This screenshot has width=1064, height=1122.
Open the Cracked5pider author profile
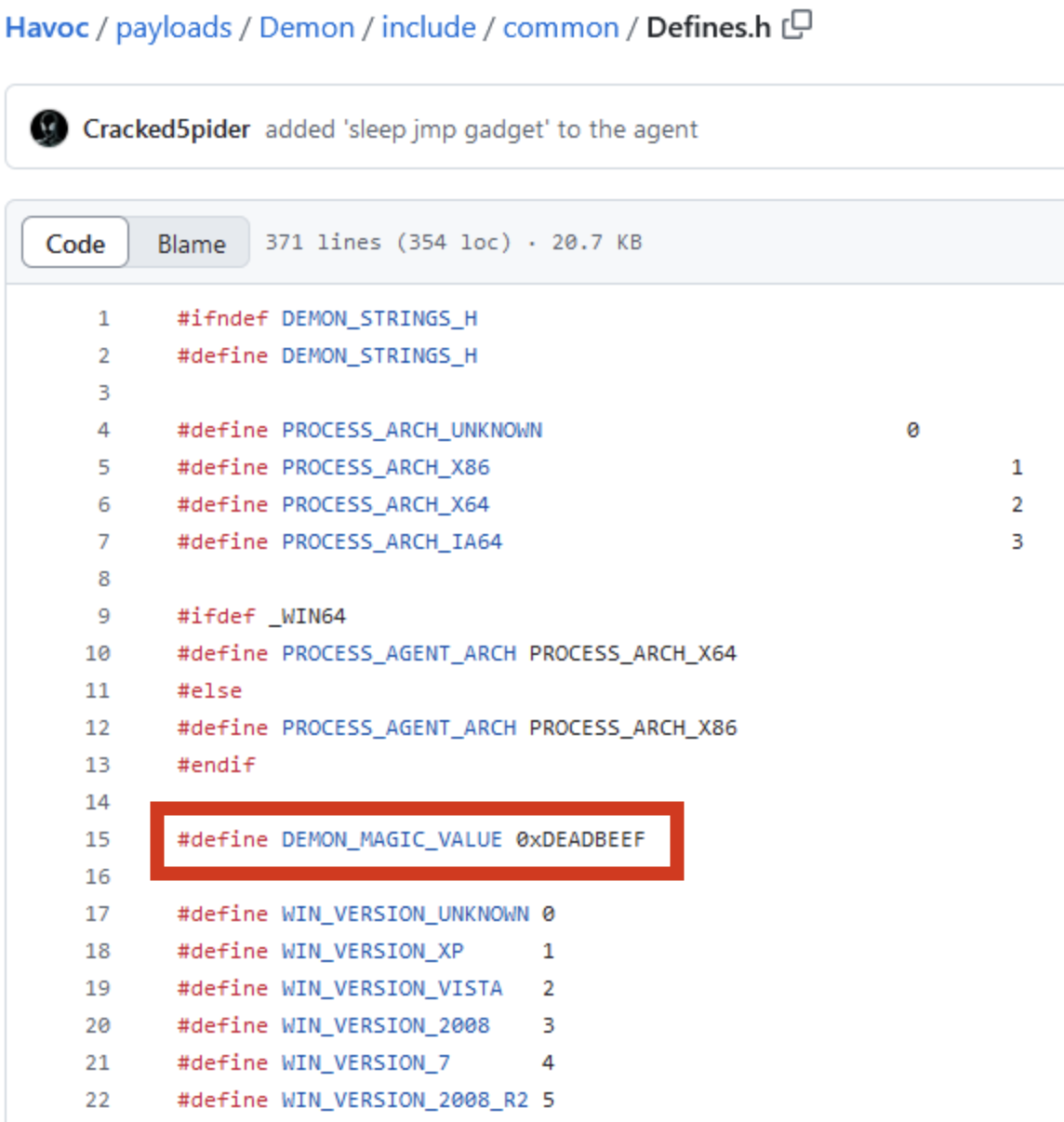point(166,129)
